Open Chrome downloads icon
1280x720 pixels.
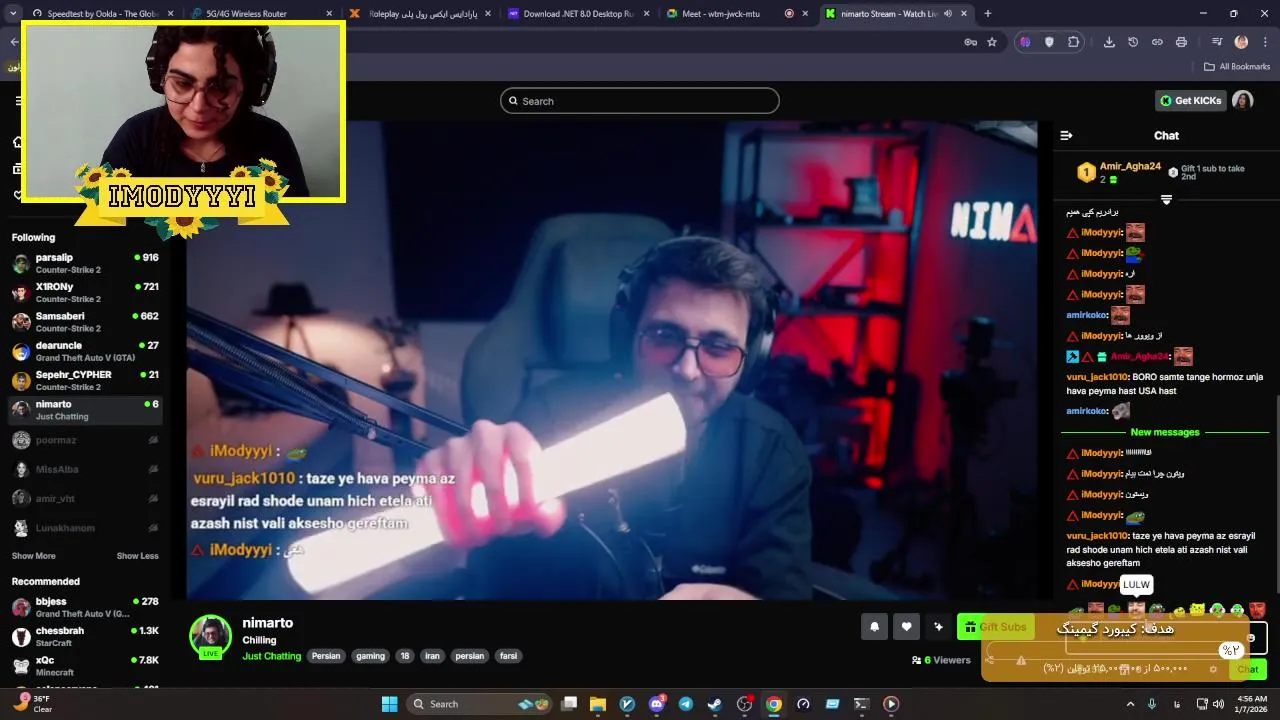click(1109, 42)
